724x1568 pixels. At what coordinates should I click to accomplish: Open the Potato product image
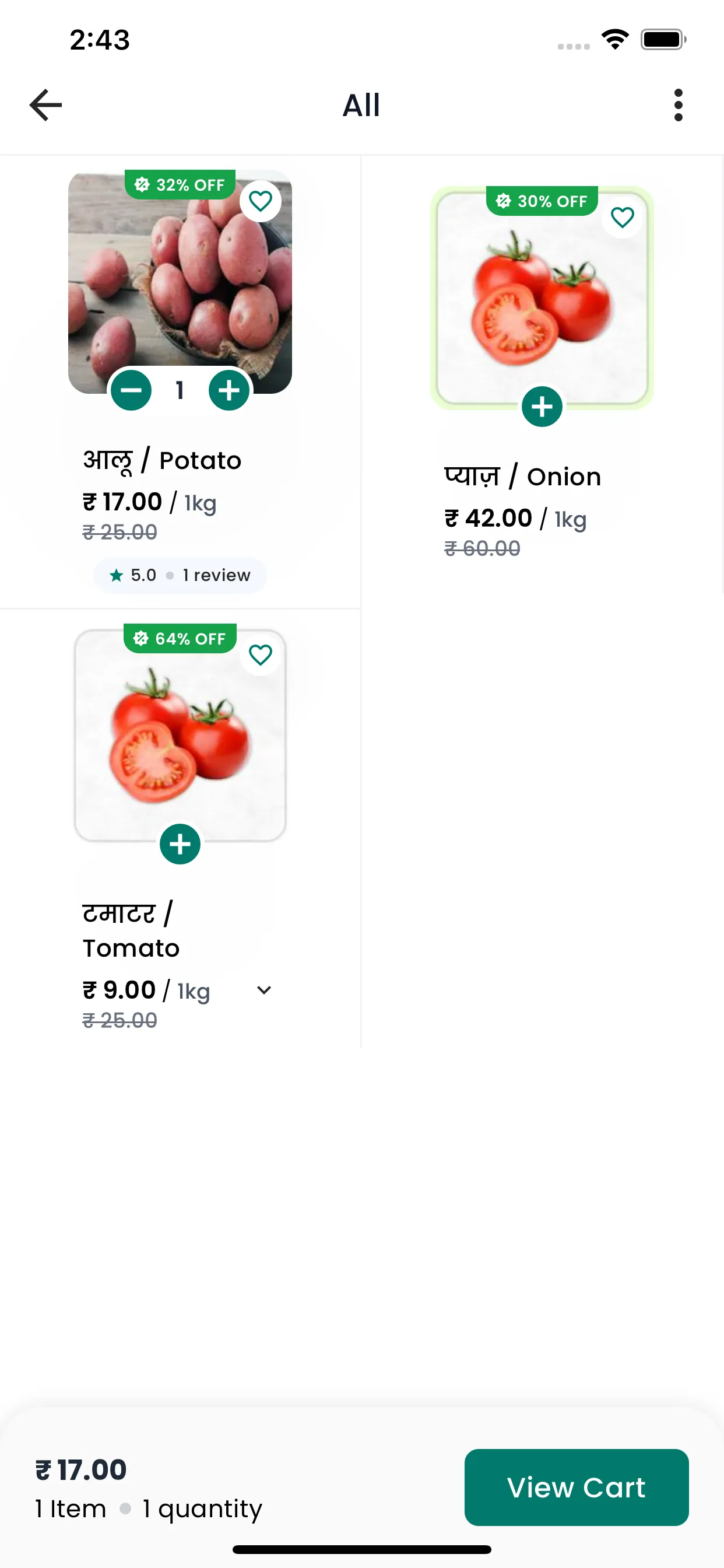tap(180, 281)
